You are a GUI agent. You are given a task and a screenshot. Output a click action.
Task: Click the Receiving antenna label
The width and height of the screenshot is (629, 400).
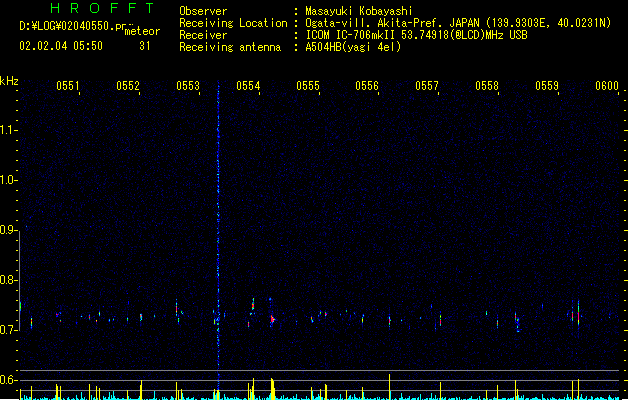[230, 47]
